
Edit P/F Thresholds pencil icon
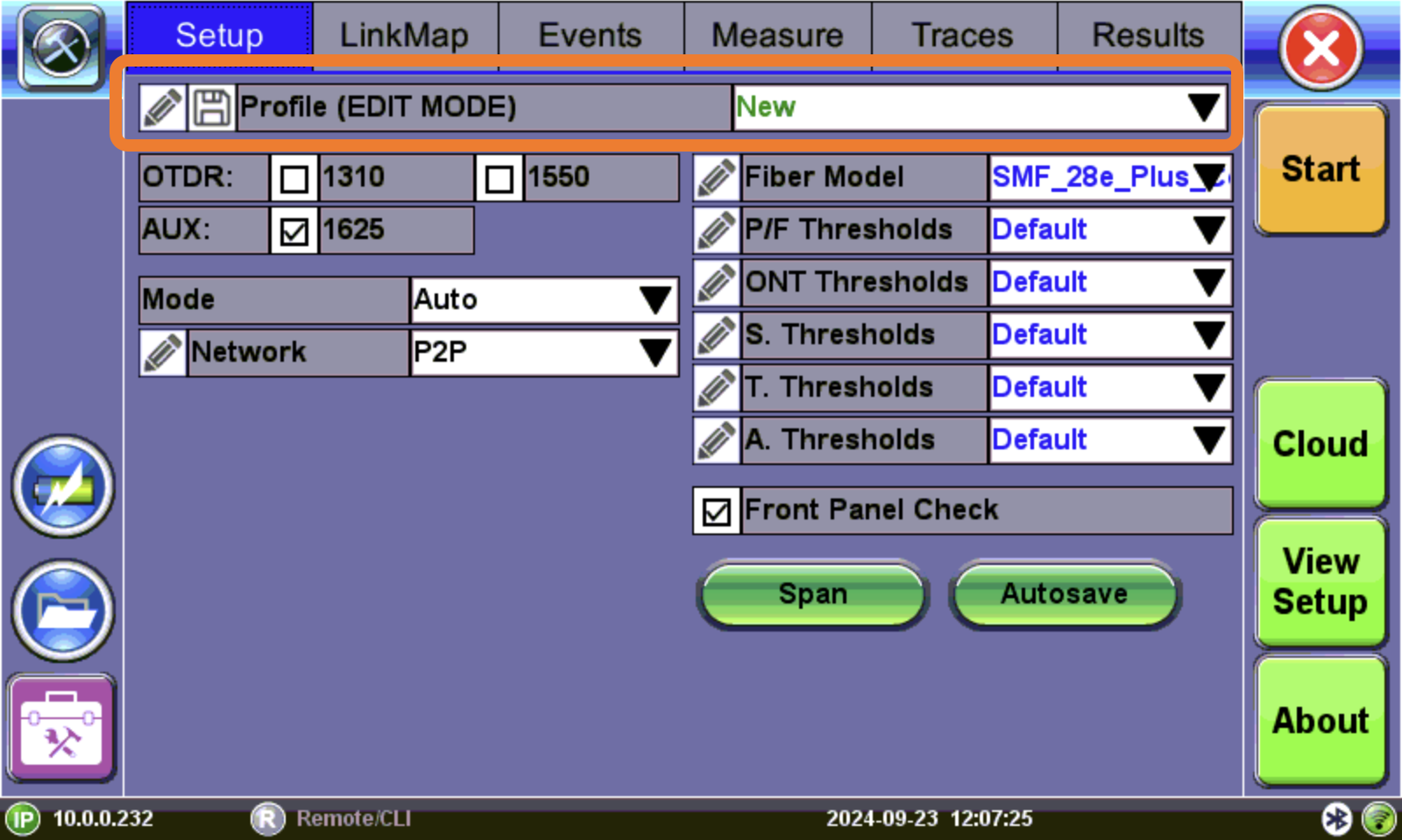pyautogui.click(x=717, y=230)
